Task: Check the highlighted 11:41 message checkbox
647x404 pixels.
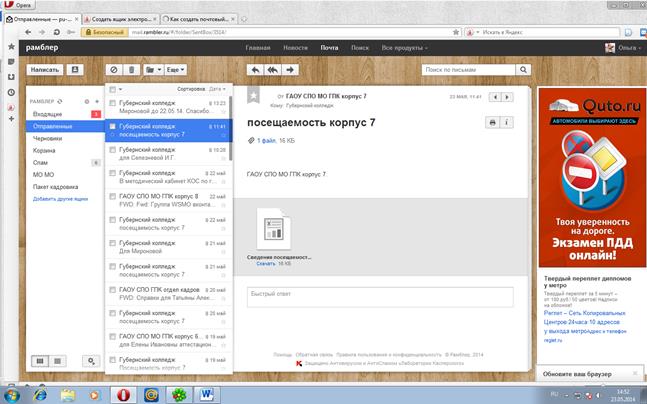Action: [112, 126]
